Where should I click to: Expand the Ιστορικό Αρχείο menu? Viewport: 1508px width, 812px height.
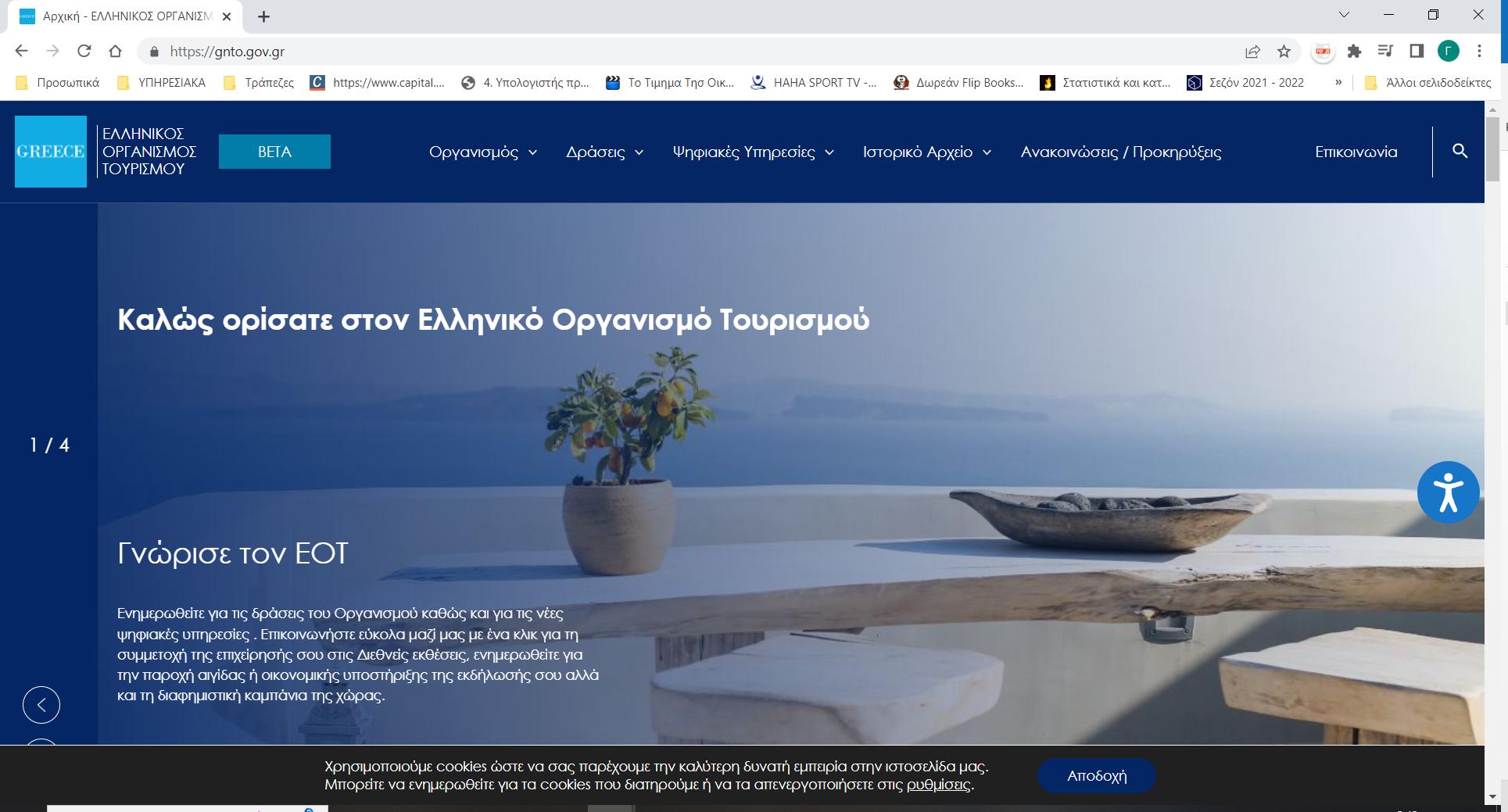point(926,152)
